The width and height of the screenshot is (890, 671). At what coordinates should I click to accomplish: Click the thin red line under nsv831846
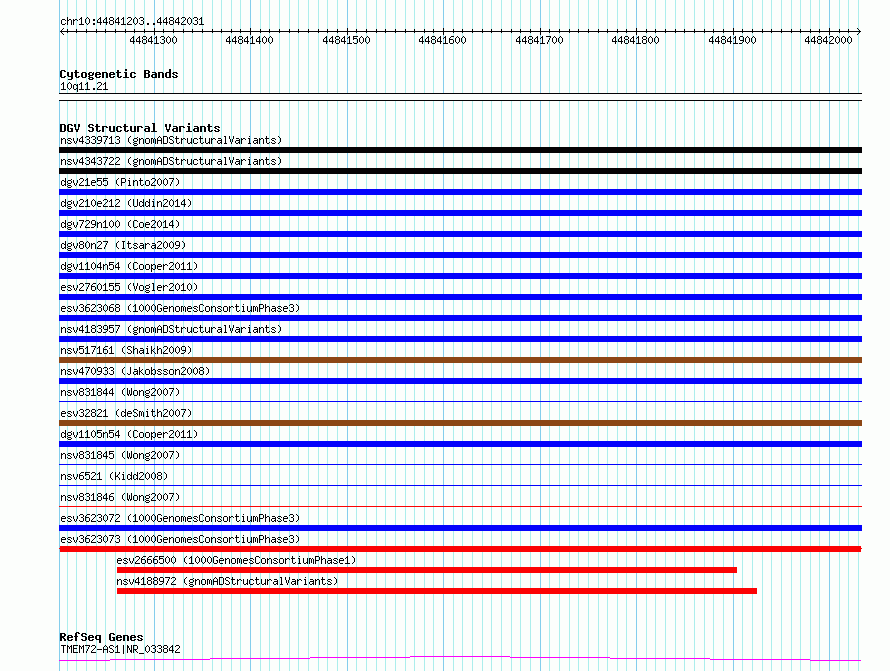(x=460, y=506)
